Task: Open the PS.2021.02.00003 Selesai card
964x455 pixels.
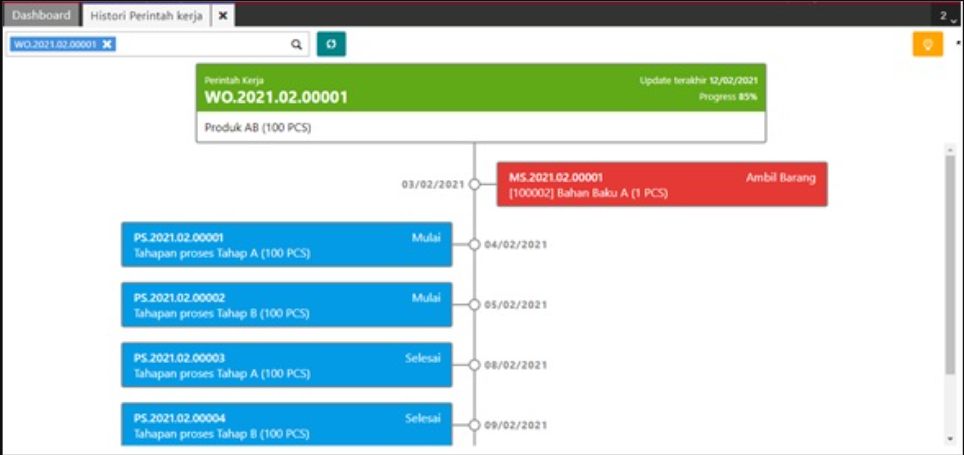Action: coord(286,365)
